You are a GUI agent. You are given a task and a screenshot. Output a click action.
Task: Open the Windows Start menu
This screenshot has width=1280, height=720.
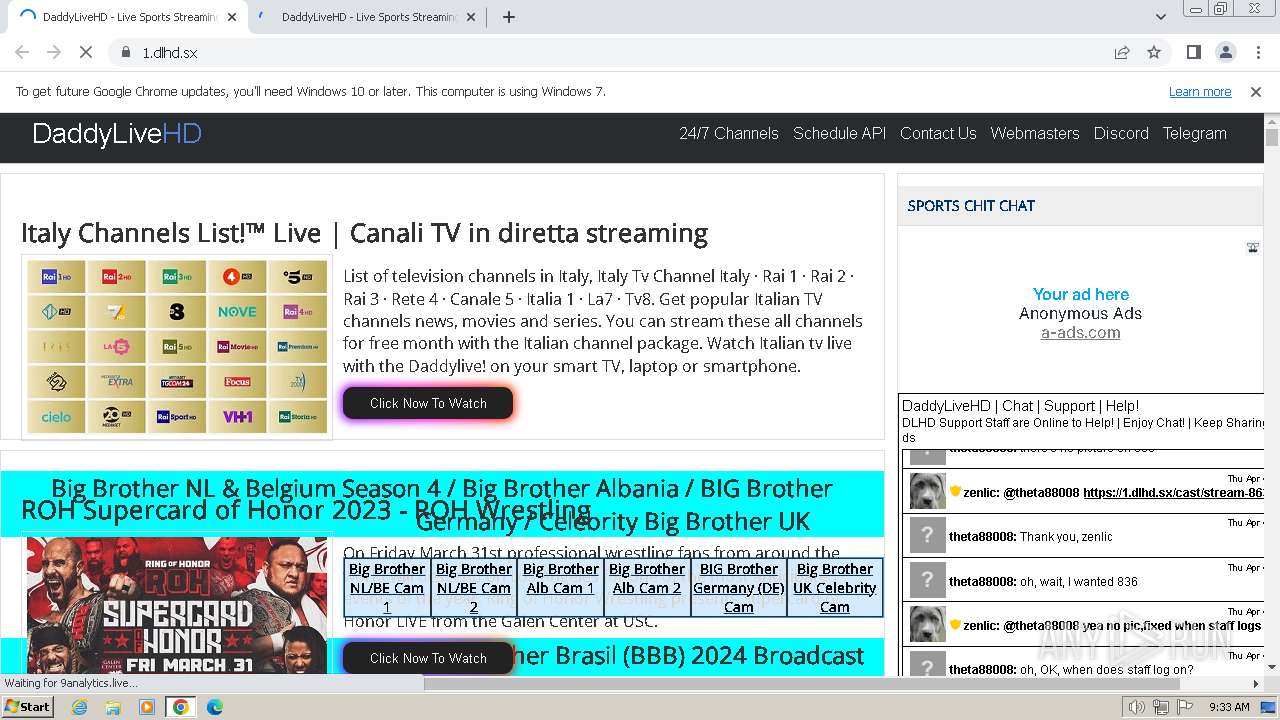pyautogui.click(x=27, y=707)
